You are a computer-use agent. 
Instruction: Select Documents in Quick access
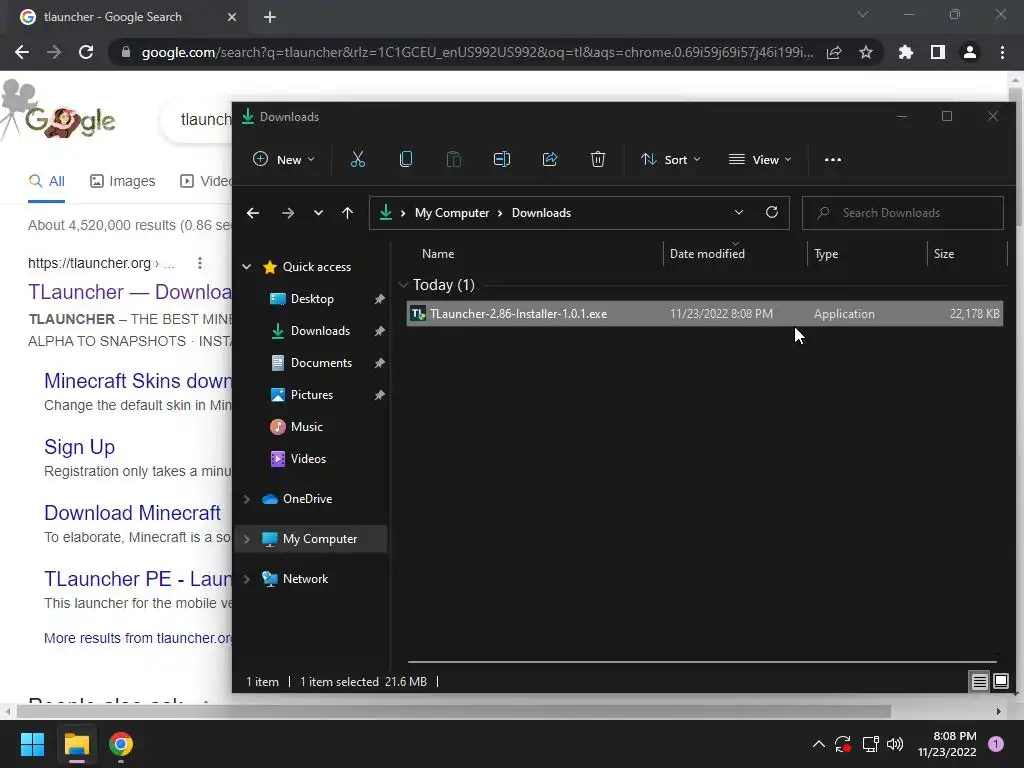[x=321, y=362]
